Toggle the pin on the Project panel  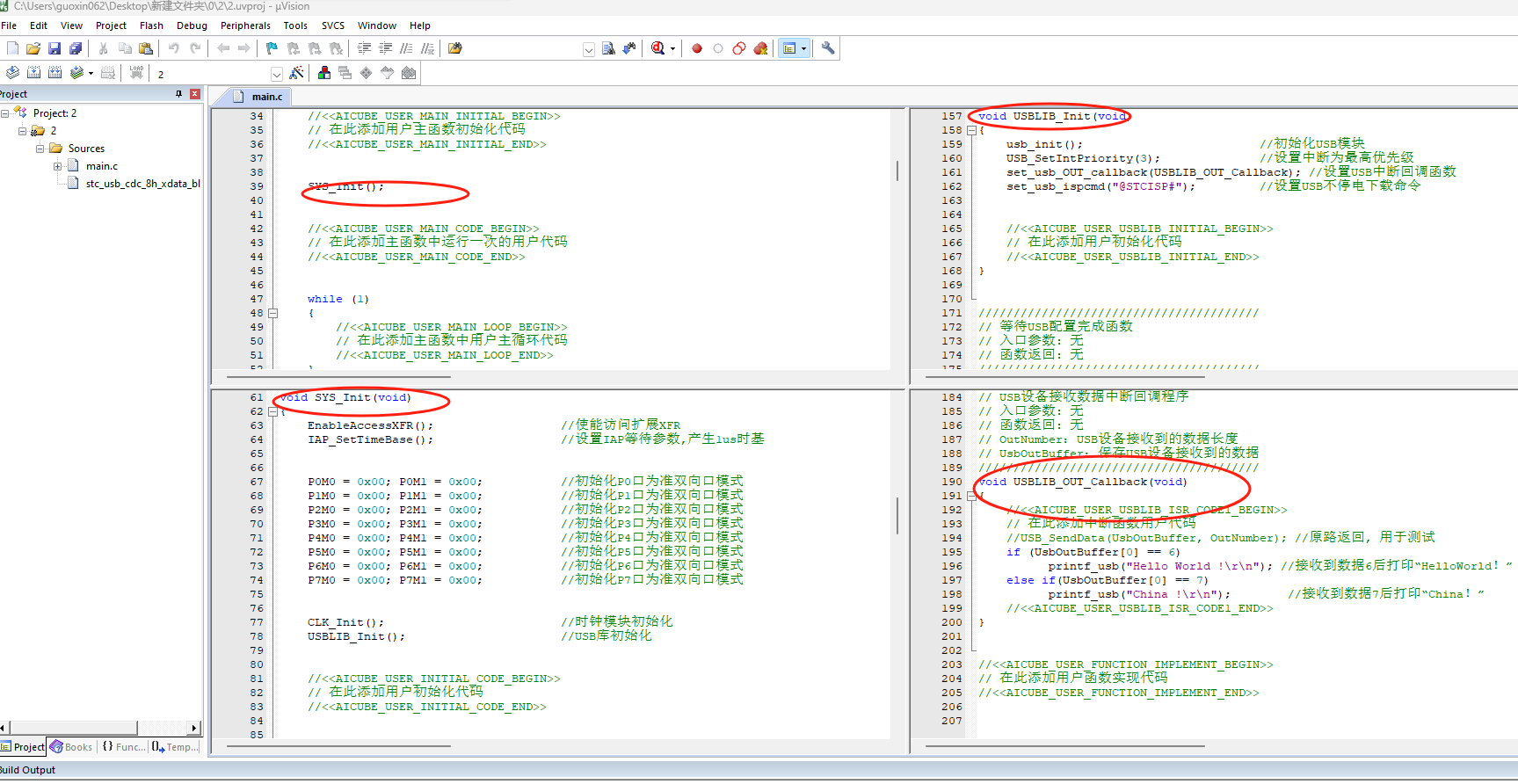pyautogui.click(x=179, y=94)
